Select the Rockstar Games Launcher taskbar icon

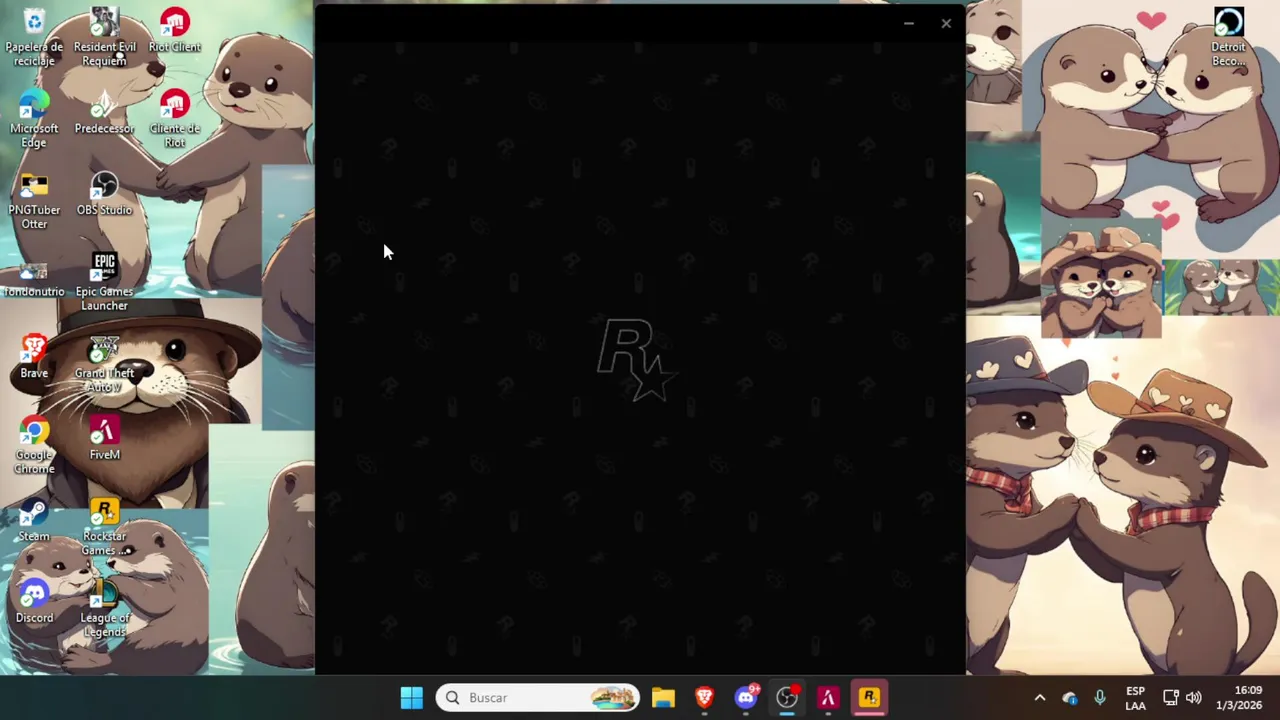click(x=869, y=697)
